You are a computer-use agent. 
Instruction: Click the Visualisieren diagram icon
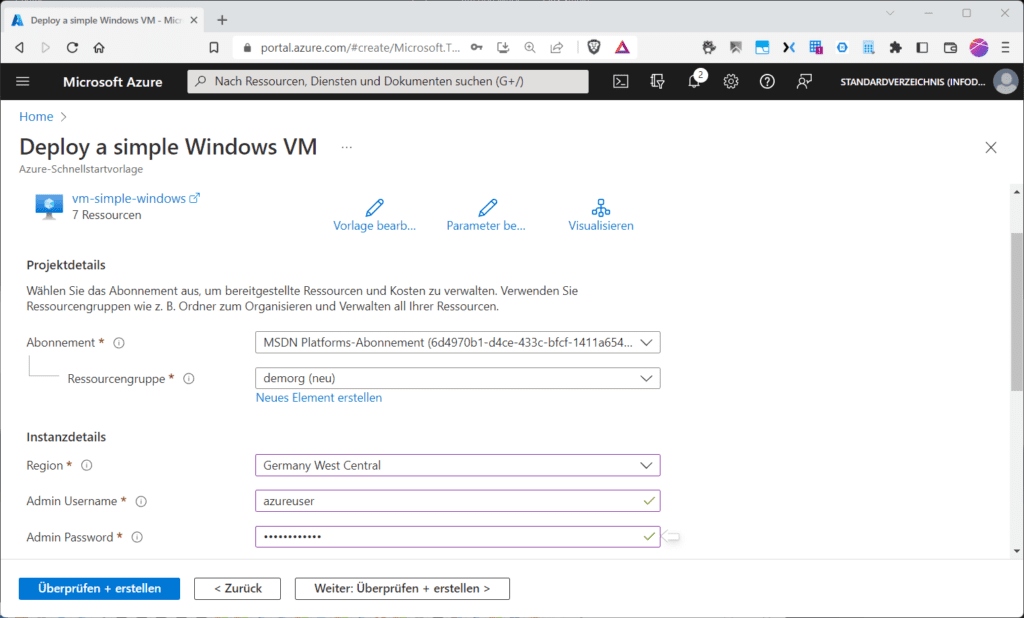pos(601,208)
